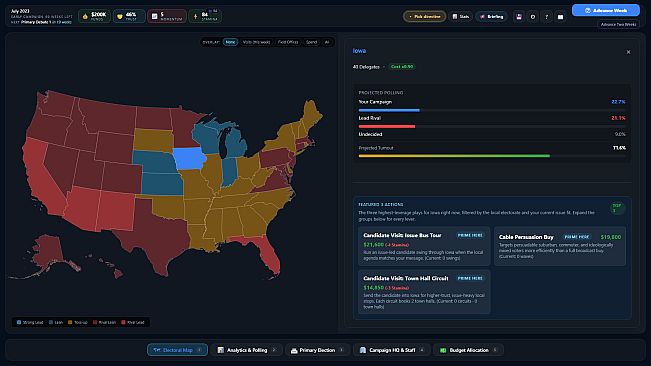Screen dimensions: 651x366
Task: Switch to Analytics & Polling tab
Action: pos(247,350)
